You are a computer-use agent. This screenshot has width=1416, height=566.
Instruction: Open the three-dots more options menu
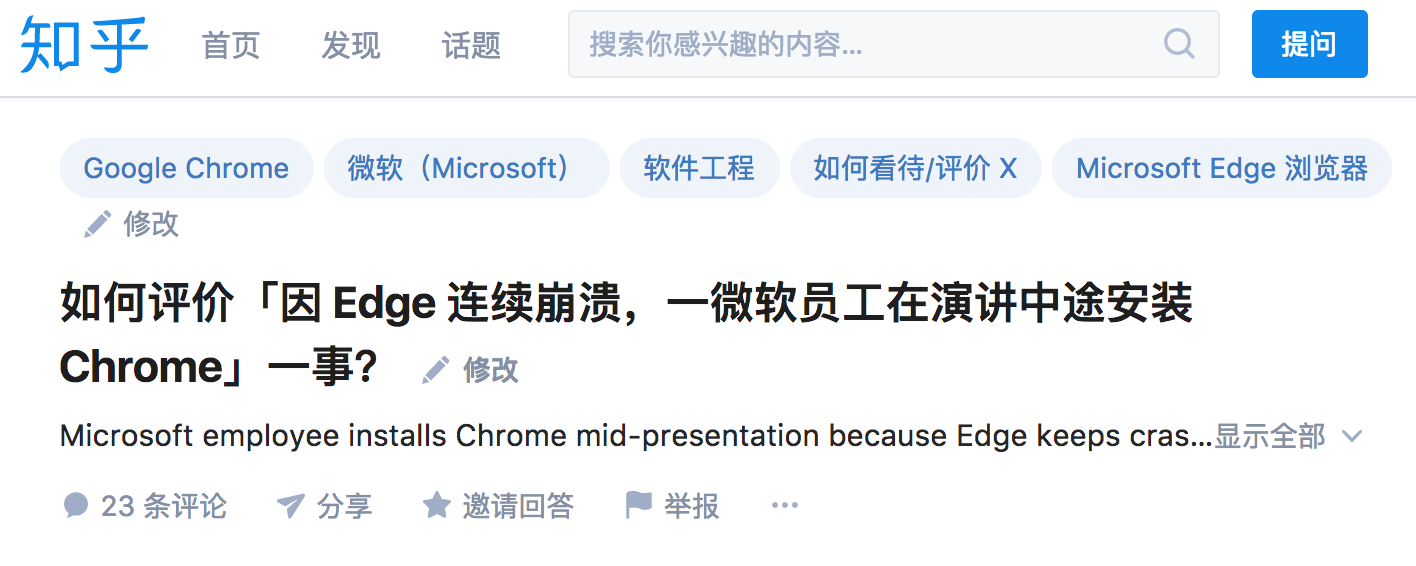pos(785,505)
